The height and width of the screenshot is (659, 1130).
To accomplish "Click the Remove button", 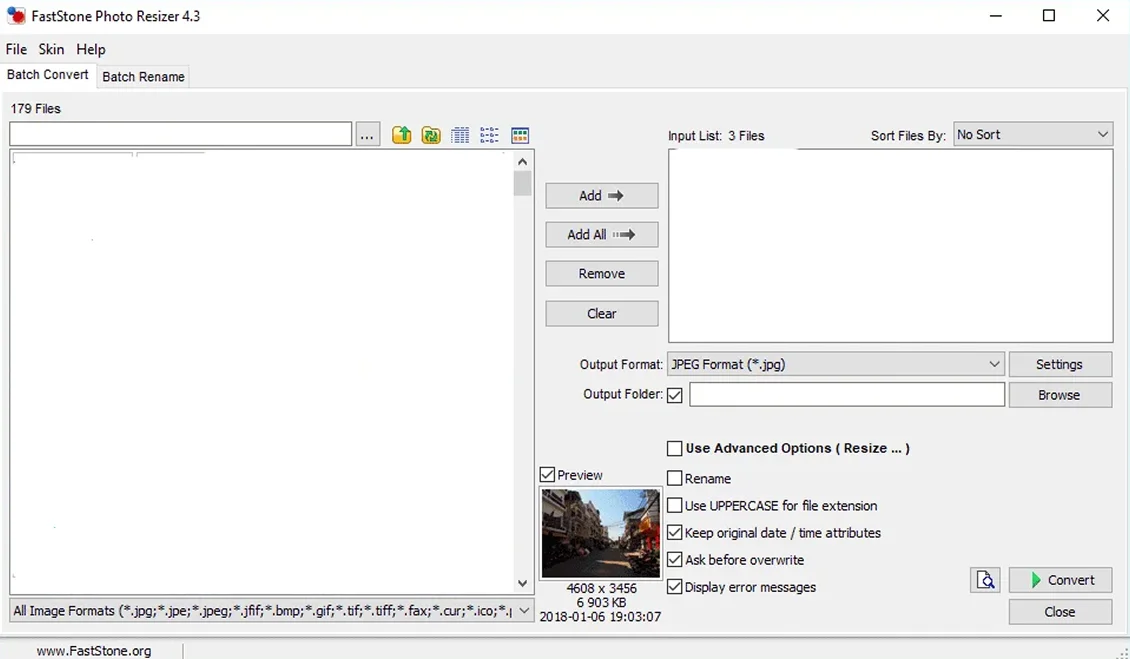I will click(x=602, y=273).
